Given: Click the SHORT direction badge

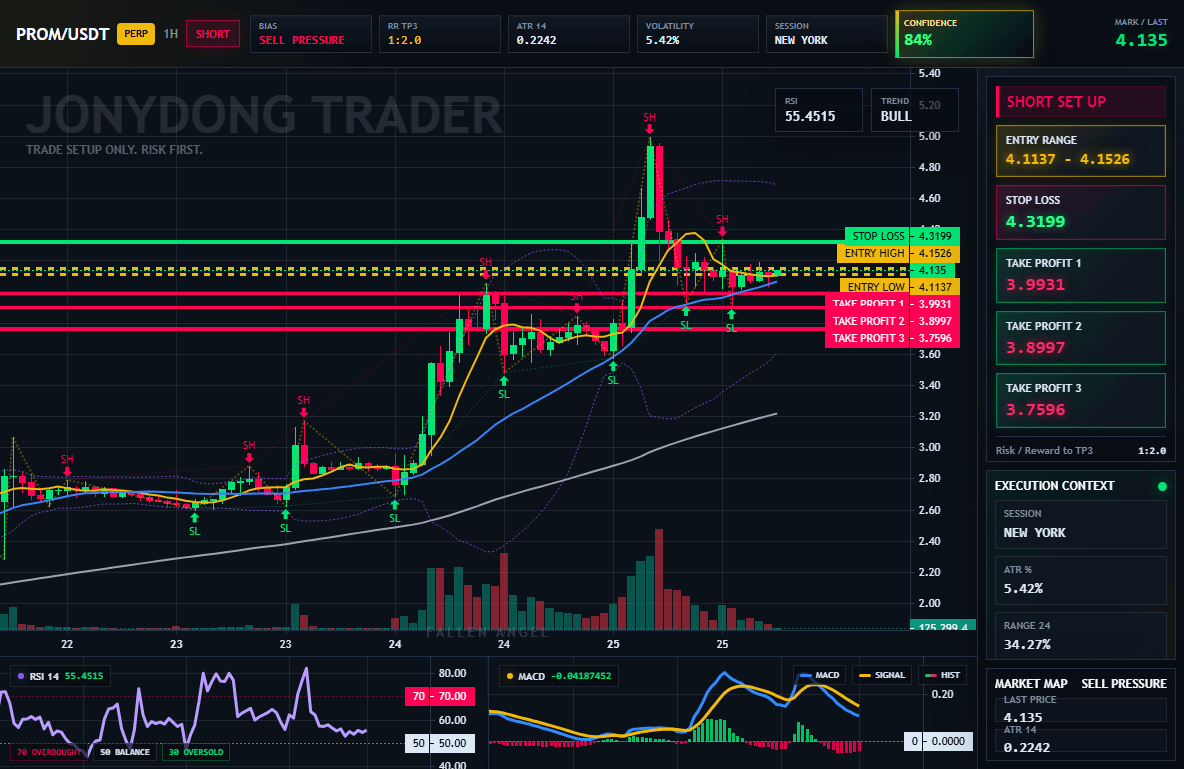Looking at the screenshot, I should [x=213, y=34].
